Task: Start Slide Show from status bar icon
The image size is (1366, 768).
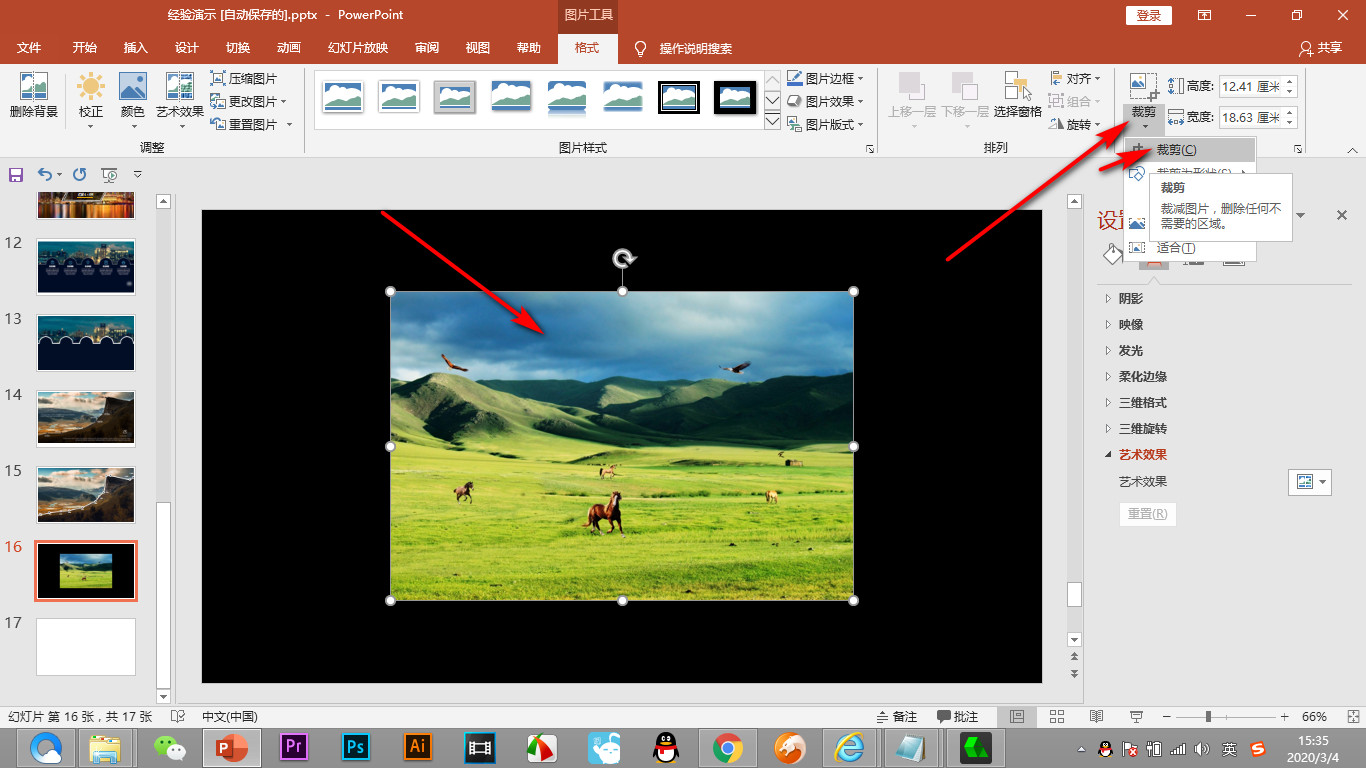Action: [x=1136, y=717]
